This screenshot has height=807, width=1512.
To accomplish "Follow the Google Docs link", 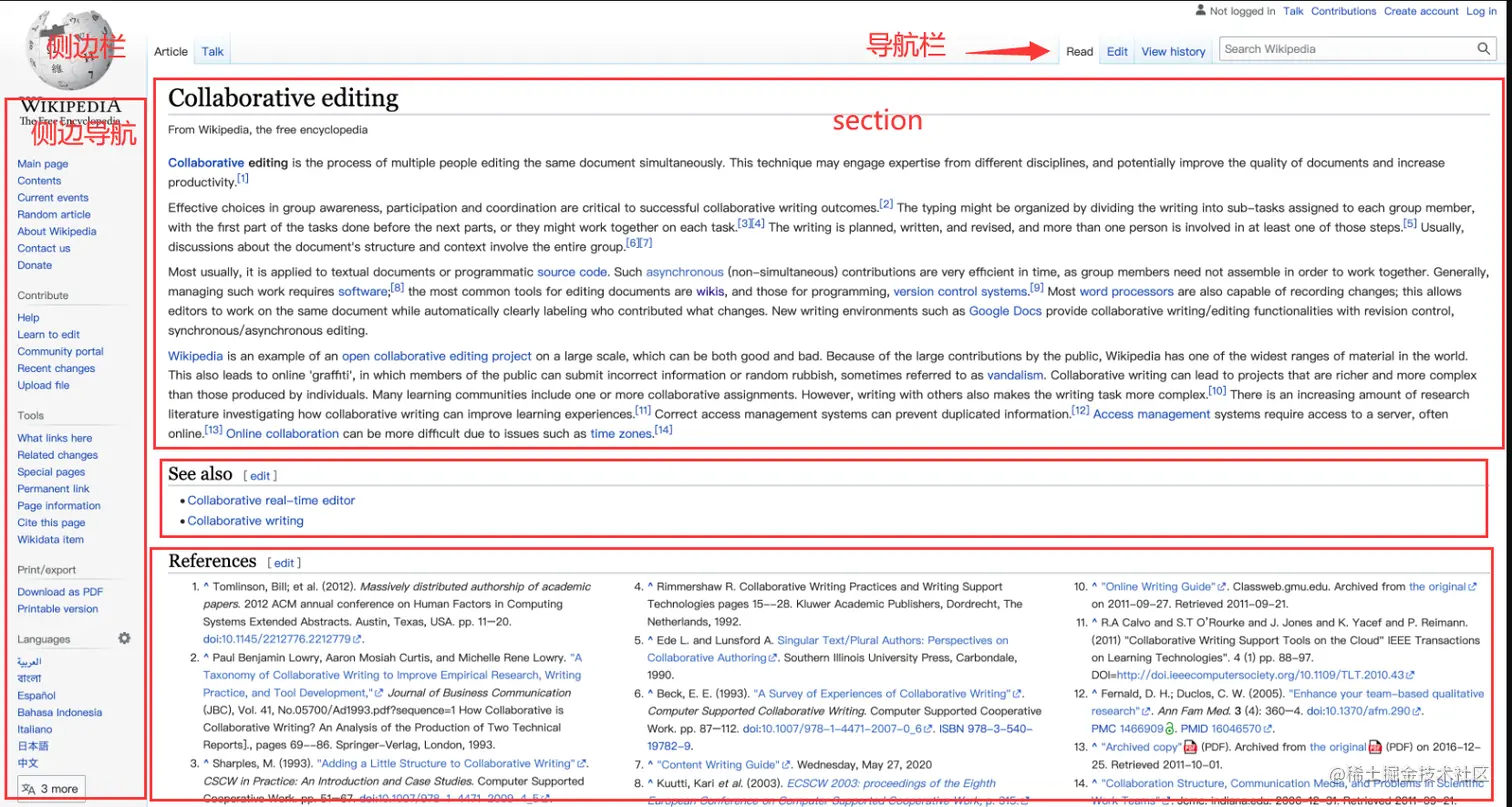I will [1005, 311].
